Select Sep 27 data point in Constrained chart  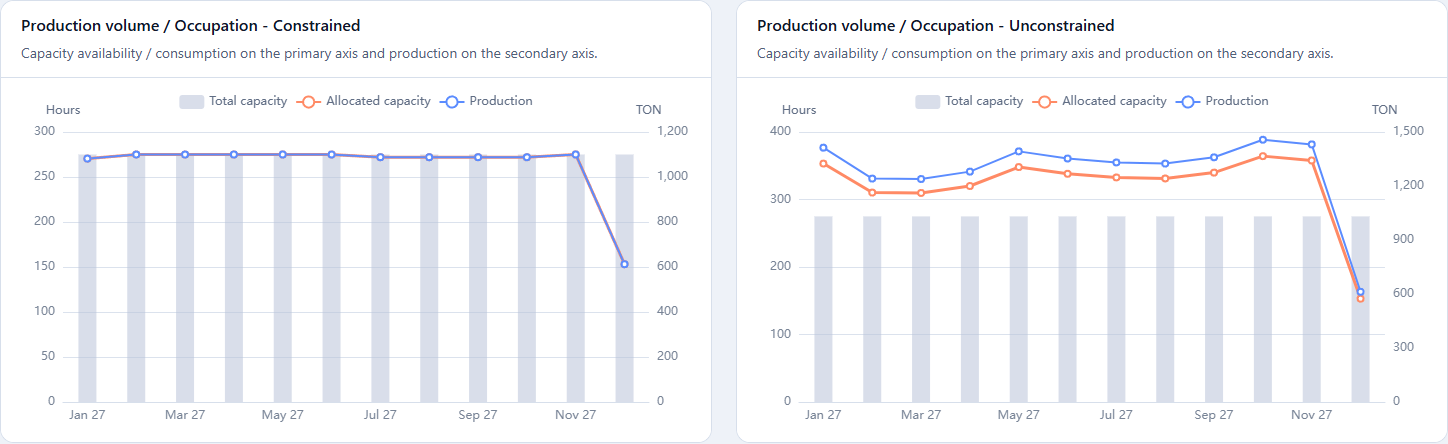(x=478, y=157)
